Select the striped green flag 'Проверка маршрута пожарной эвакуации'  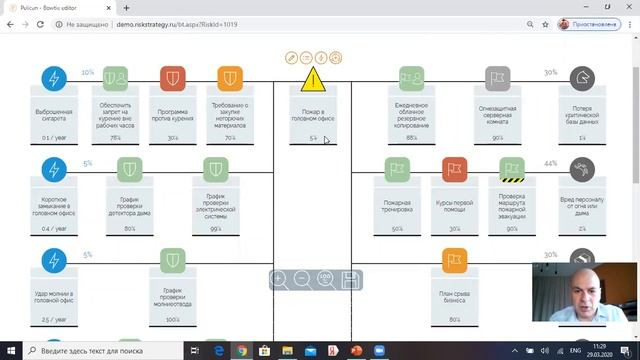click(x=512, y=169)
